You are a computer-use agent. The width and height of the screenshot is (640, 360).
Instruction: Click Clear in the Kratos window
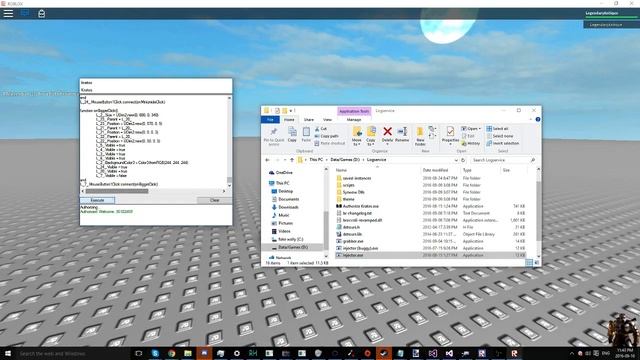[215, 200]
